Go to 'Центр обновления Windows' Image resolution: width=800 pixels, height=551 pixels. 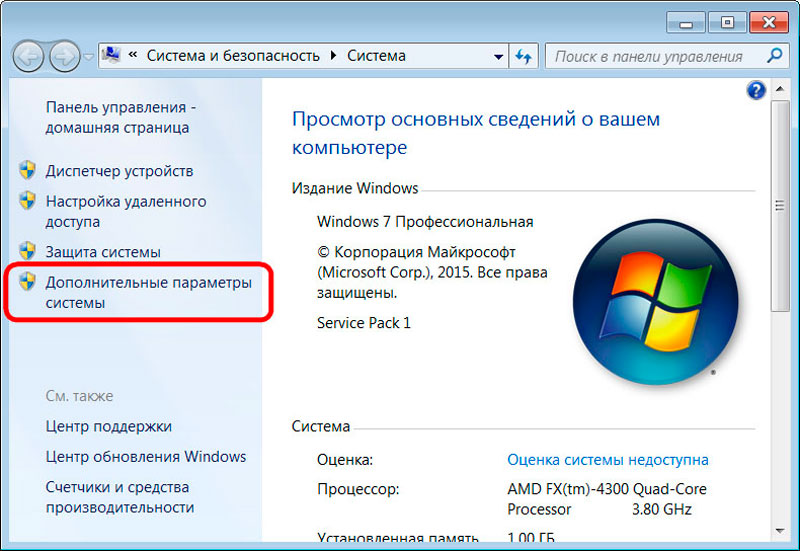click(145, 456)
